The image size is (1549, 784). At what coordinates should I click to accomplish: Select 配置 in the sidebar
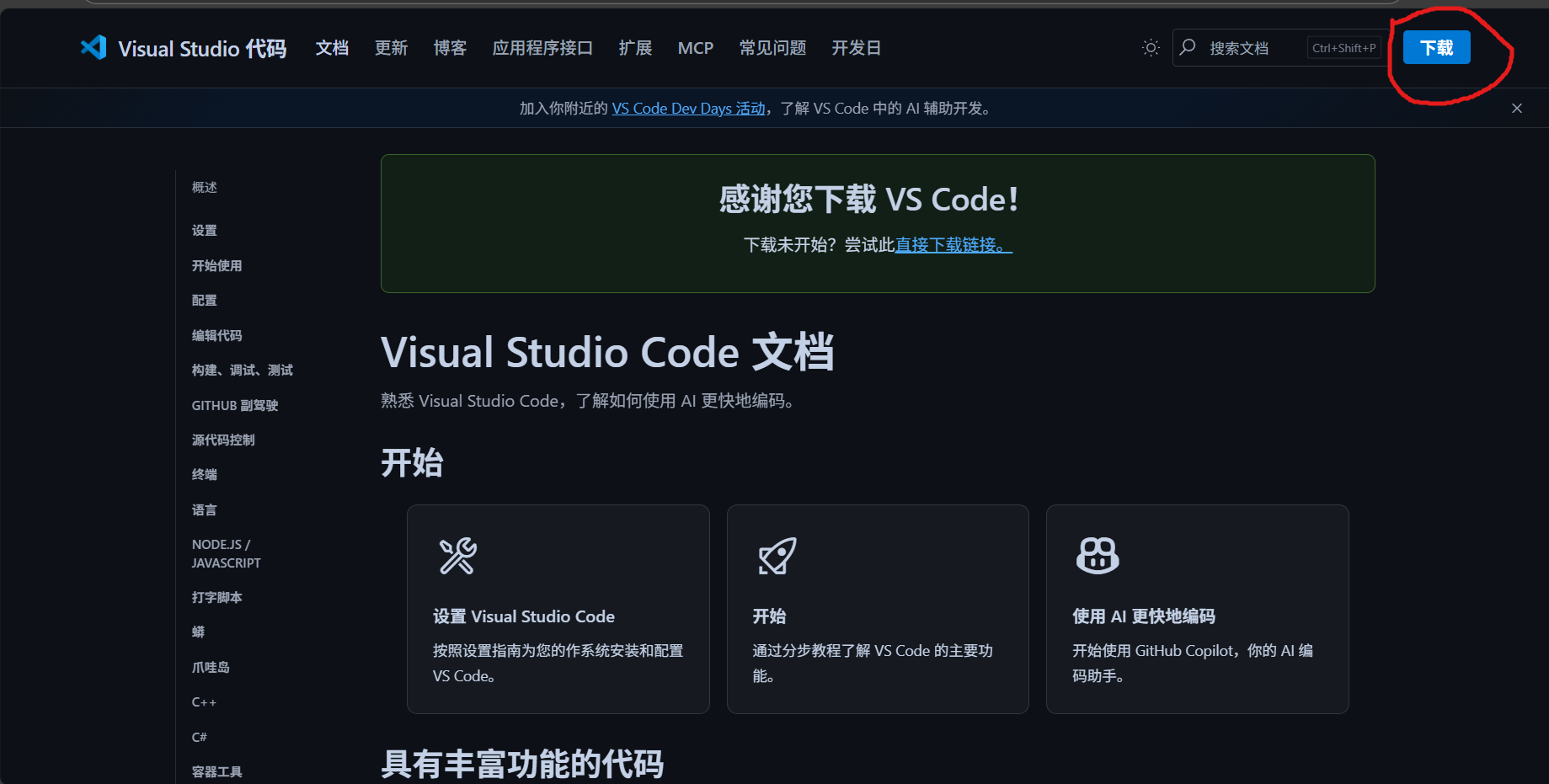tap(205, 300)
